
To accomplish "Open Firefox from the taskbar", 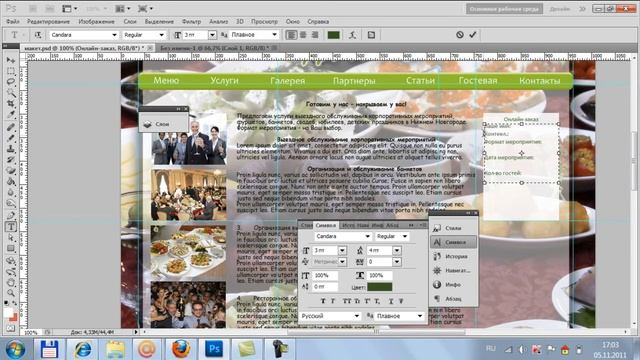I will coord(181,349).
